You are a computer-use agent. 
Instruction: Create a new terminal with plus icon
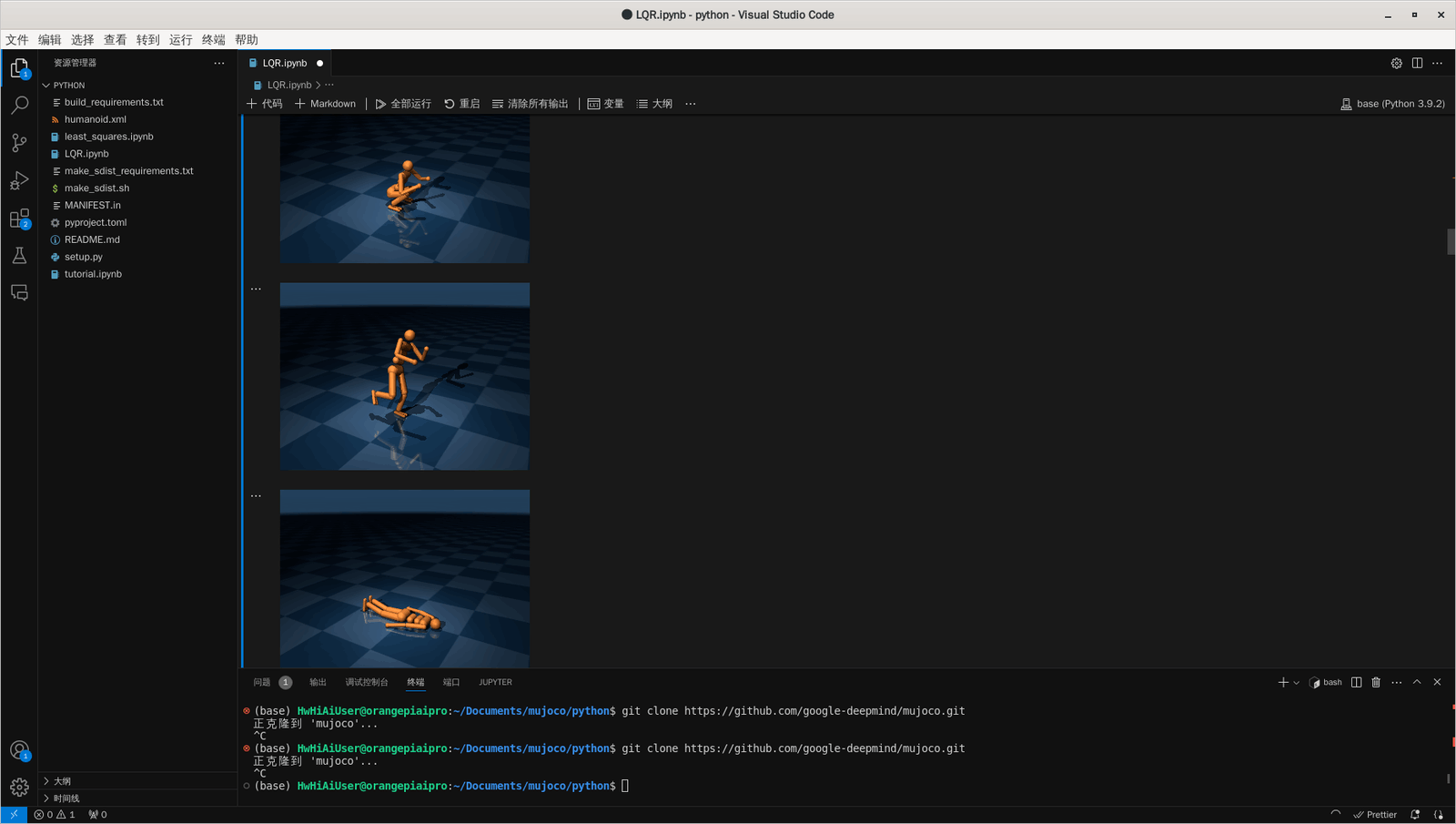1283,682
